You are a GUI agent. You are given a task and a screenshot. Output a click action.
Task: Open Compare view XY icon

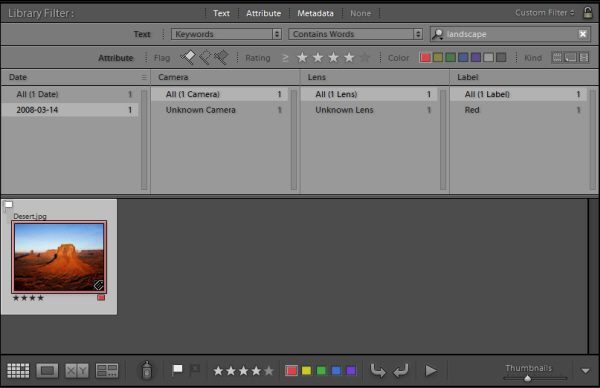pos(77,370)
